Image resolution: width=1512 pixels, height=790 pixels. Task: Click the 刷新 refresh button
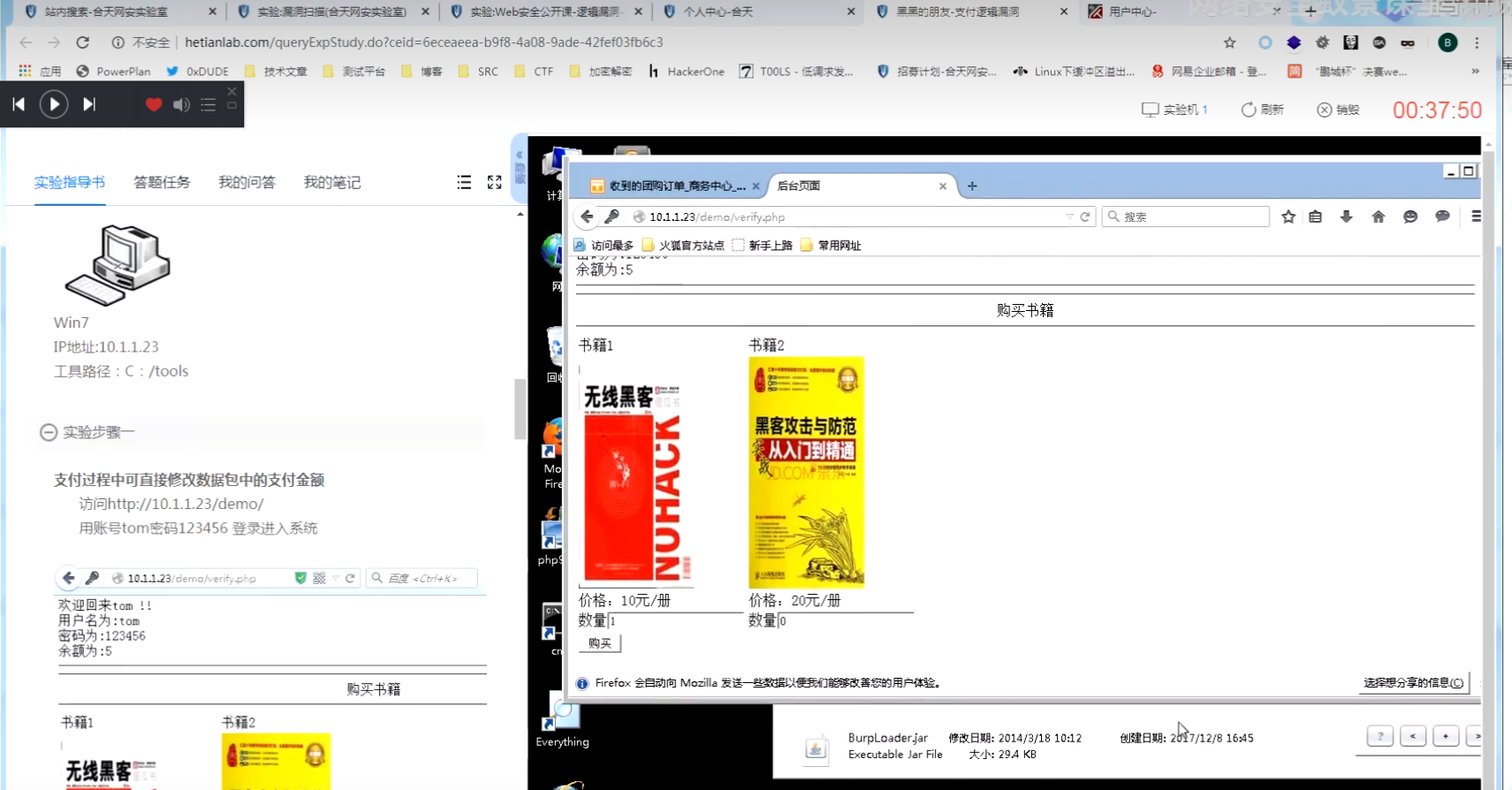click(1263, 110)
